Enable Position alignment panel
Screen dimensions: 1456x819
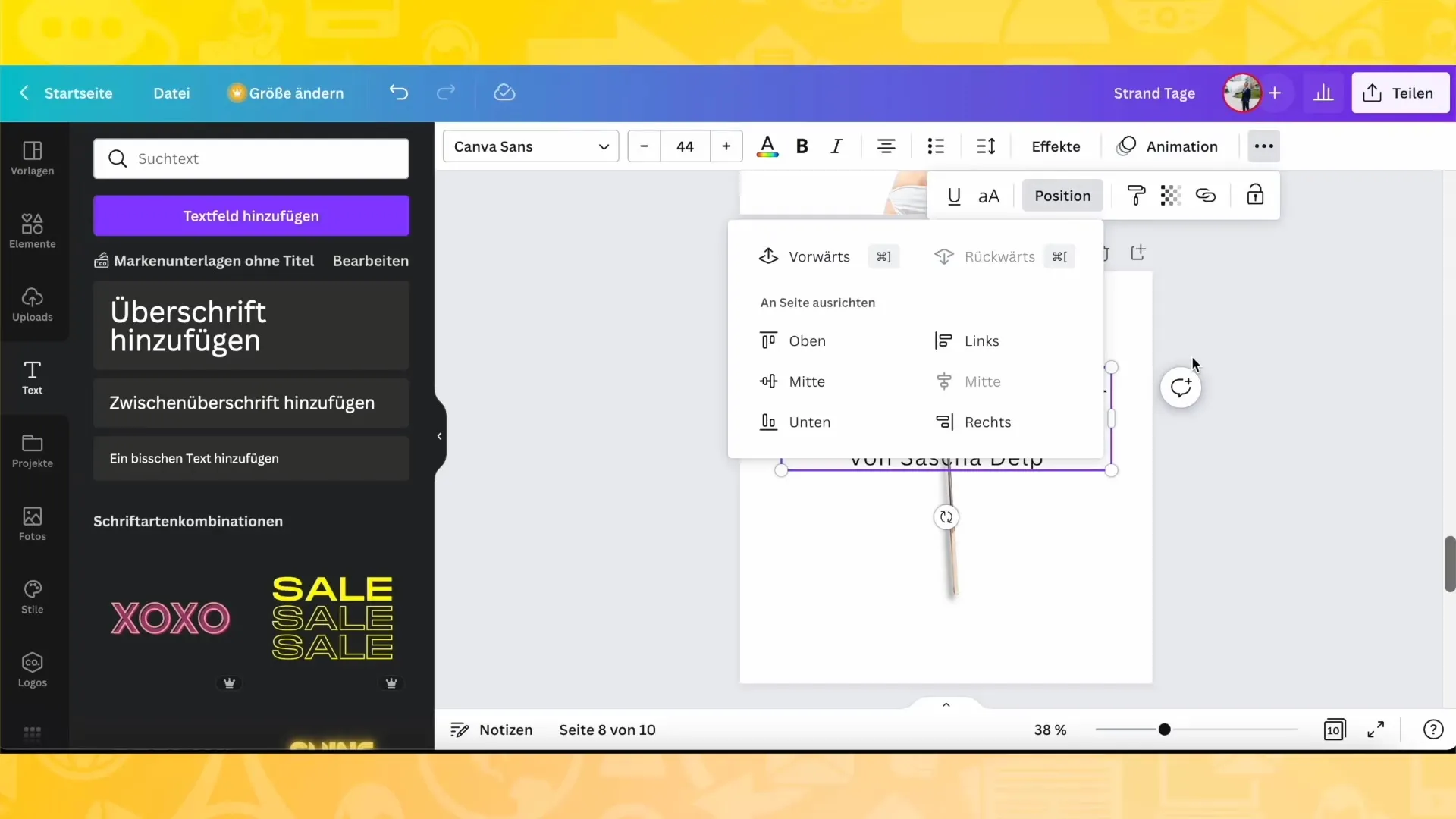point(1063,195)
